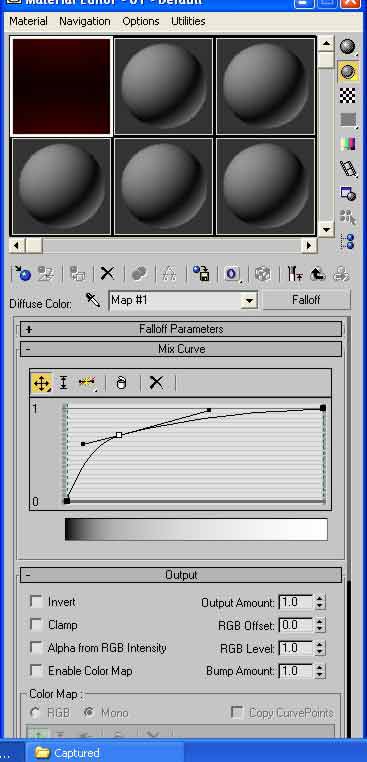The height and width of the screenshot is (762, 367).
Task: Pick material with eyedropper icon
Action: click(x=92, y=300)
